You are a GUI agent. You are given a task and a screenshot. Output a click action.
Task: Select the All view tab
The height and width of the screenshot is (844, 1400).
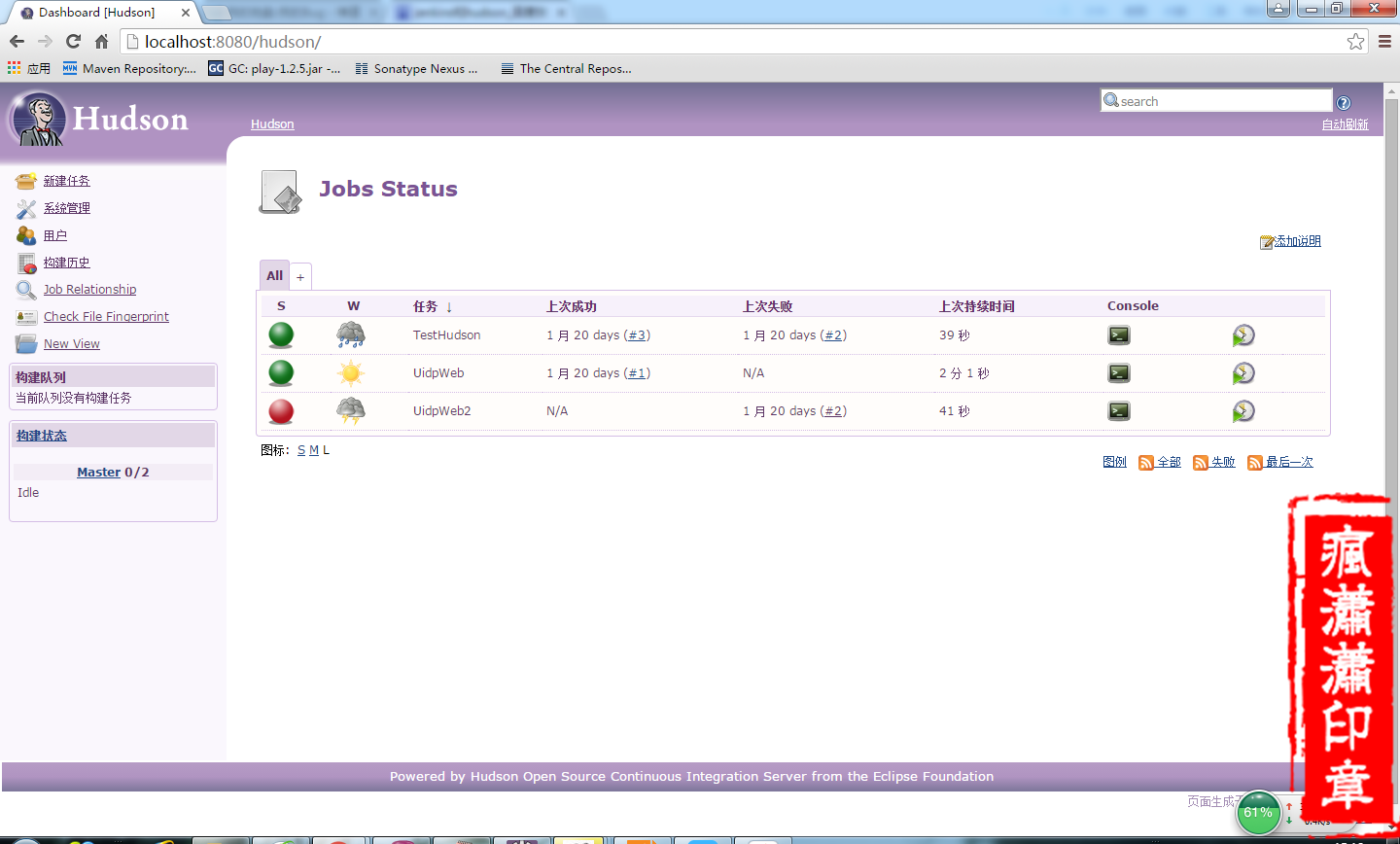click(x=275, y=275)
